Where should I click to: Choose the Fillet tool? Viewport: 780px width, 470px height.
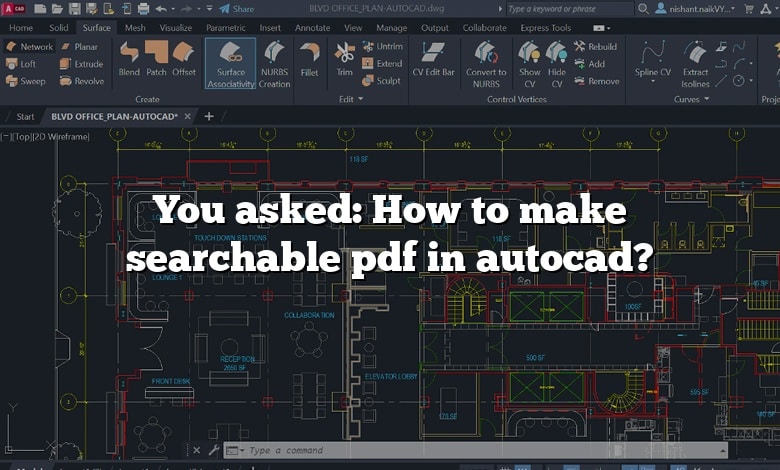point(309,59)
